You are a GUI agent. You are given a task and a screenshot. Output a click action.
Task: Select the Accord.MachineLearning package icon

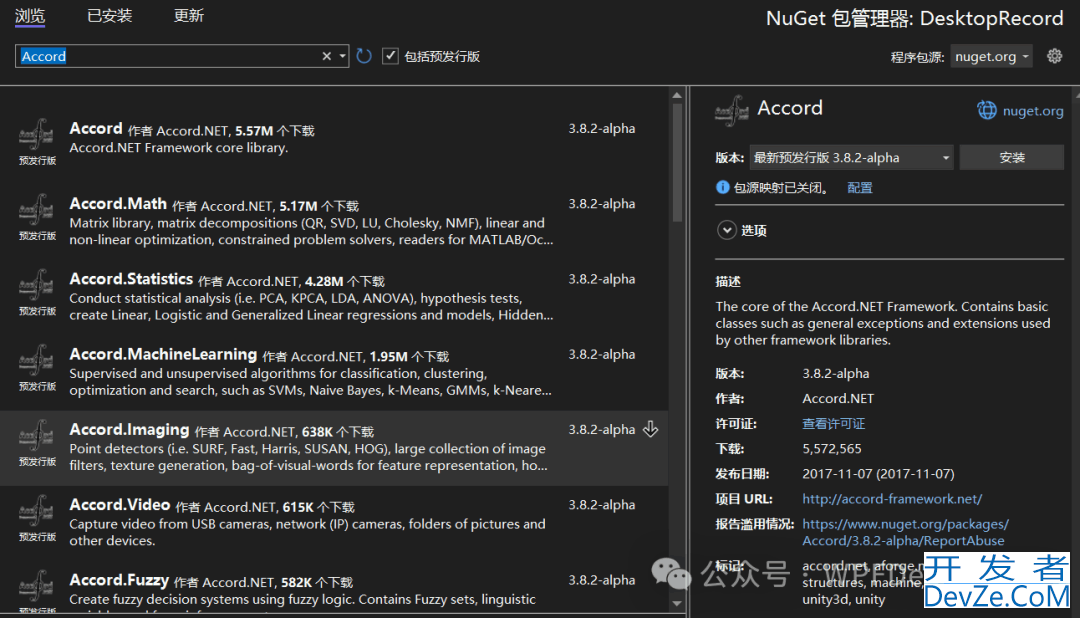pos(37,360)
